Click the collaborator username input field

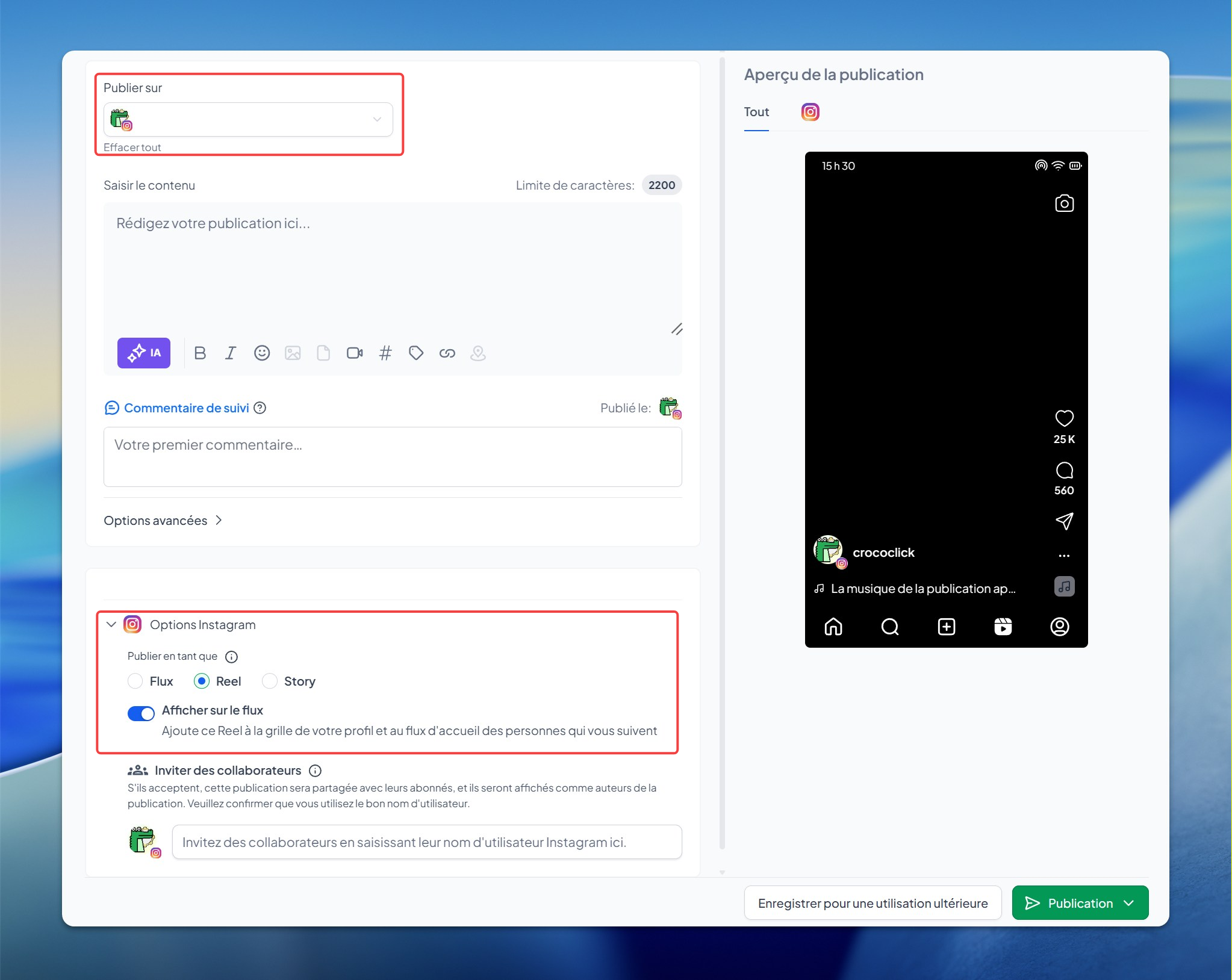[427, 842]
